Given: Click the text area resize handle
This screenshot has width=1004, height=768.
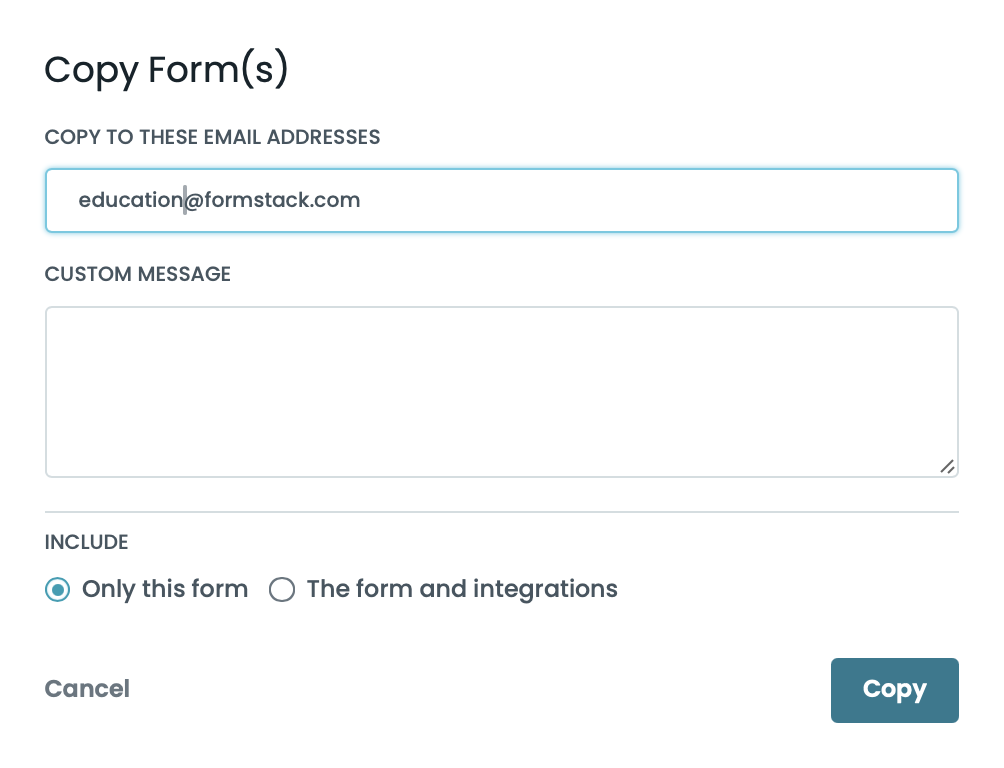Looking at the screenshot, I should (x=946, y=466).
